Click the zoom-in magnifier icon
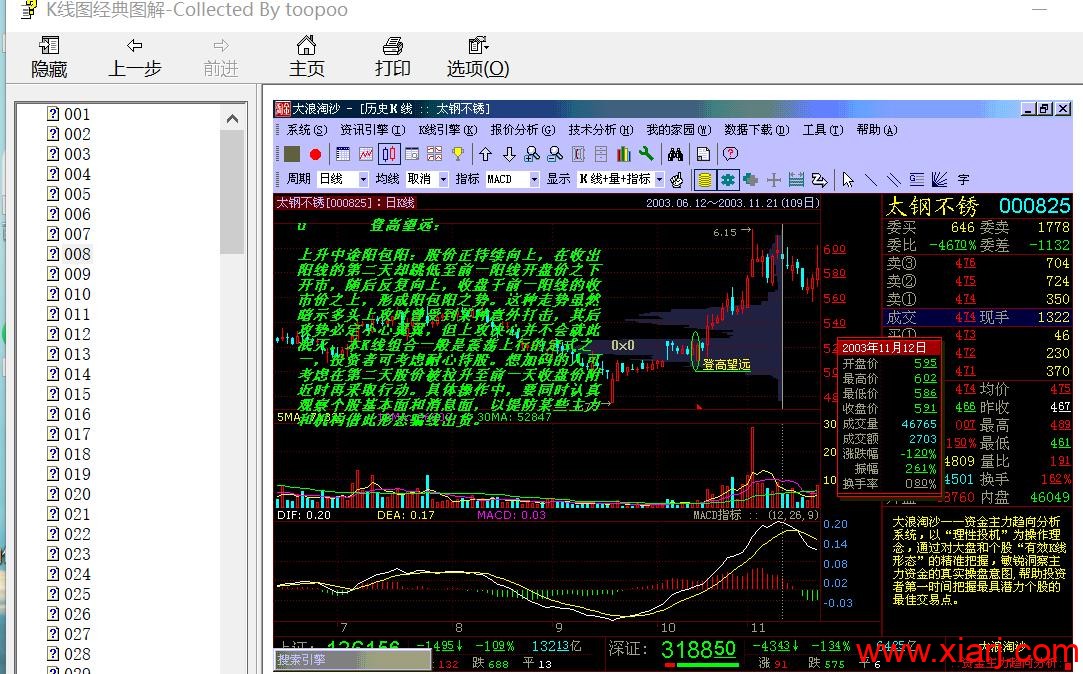 [532, 154]
